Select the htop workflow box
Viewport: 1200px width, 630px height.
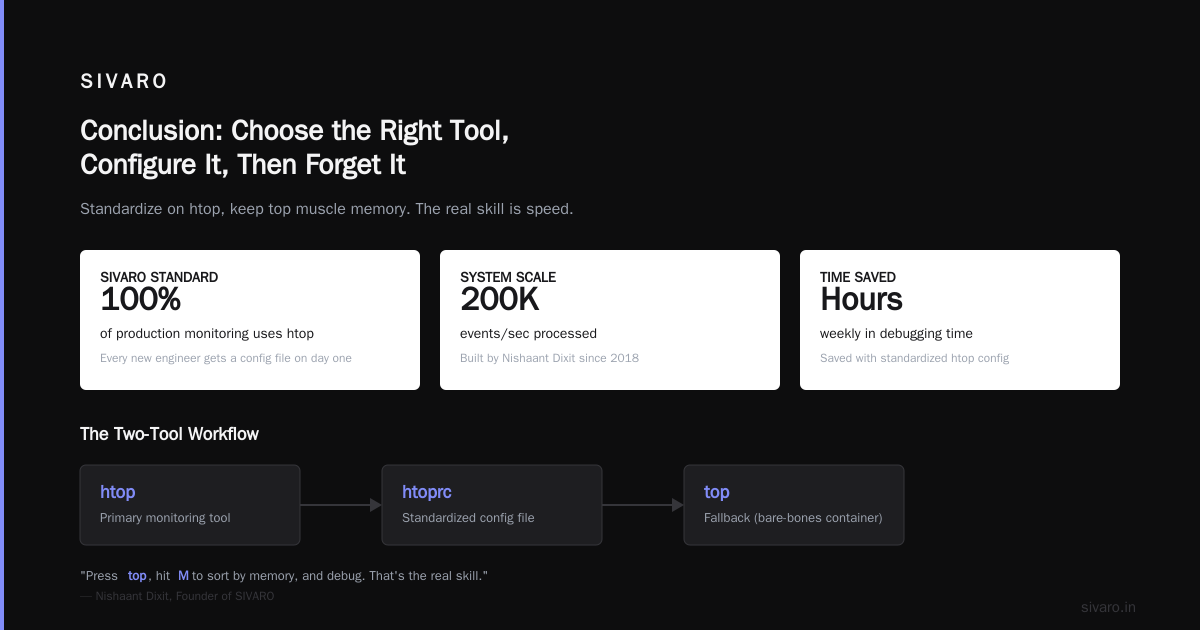click(190, 505)
